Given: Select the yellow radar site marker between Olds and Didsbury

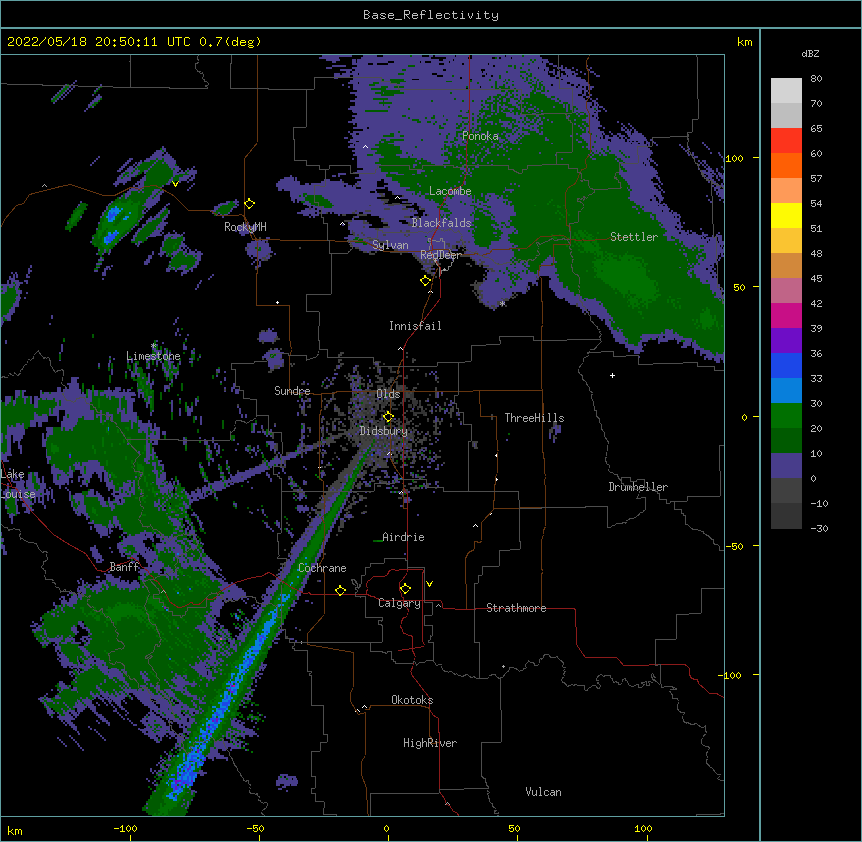Looking at the screenshot, I should [388, 416].
